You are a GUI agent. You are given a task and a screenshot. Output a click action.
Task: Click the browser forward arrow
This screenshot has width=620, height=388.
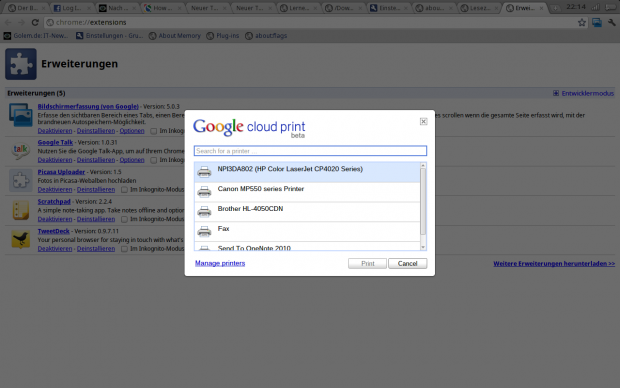tap(21, 23)
